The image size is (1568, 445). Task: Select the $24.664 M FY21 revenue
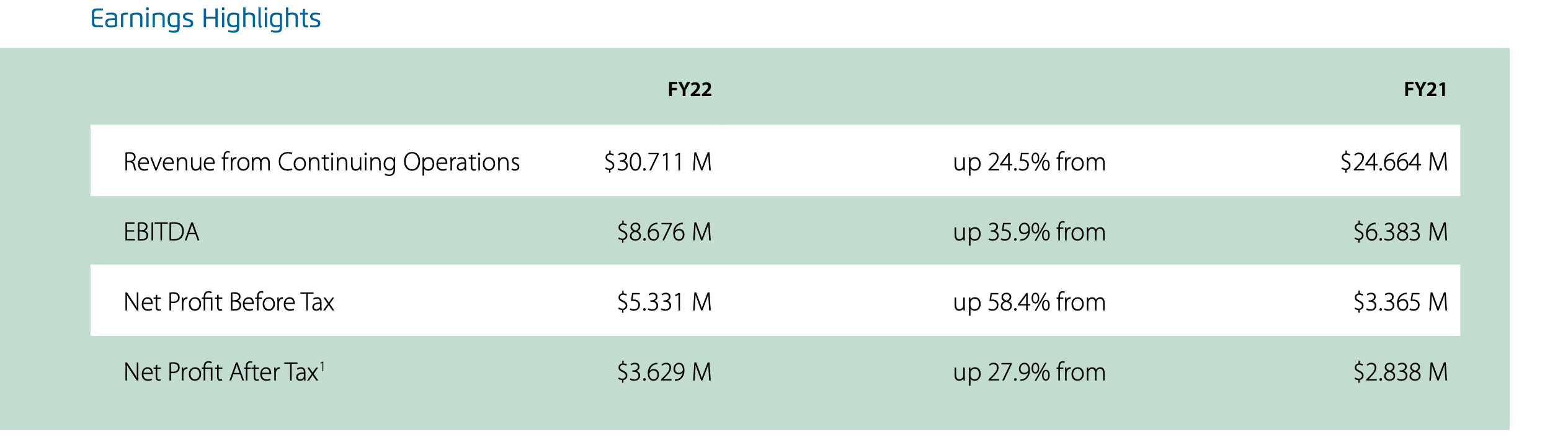point(1394,162)
